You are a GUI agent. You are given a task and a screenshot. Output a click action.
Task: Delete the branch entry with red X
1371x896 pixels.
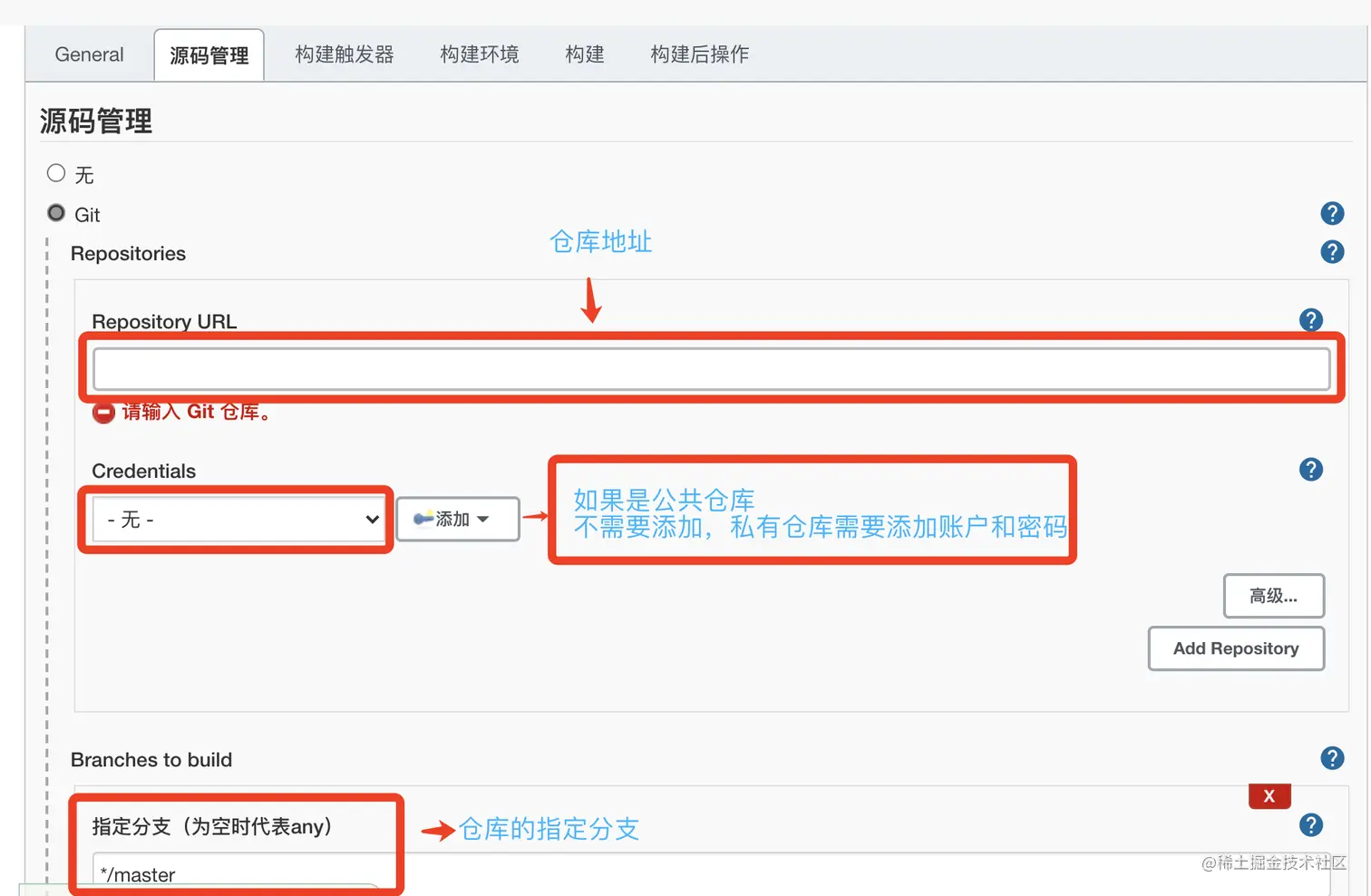click(x=1269, y=795)
